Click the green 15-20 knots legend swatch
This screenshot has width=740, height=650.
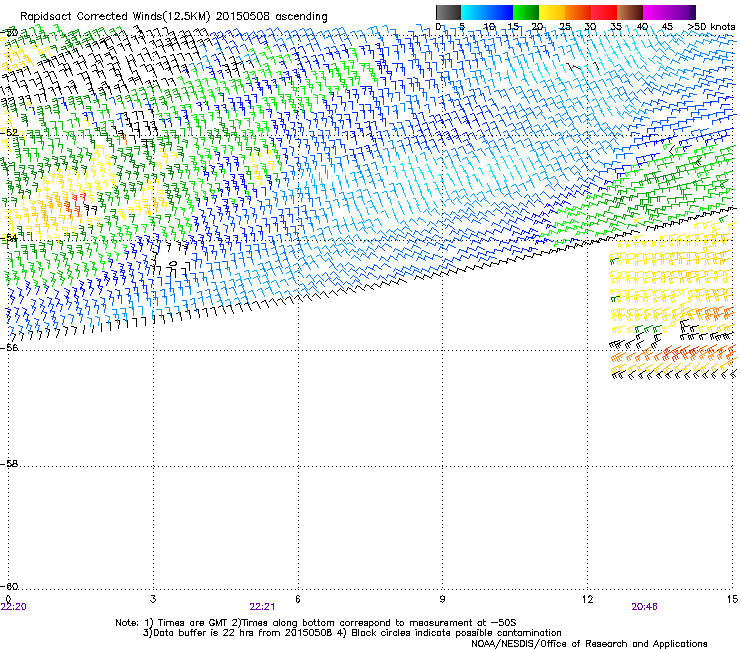click(x=526, y=12)
